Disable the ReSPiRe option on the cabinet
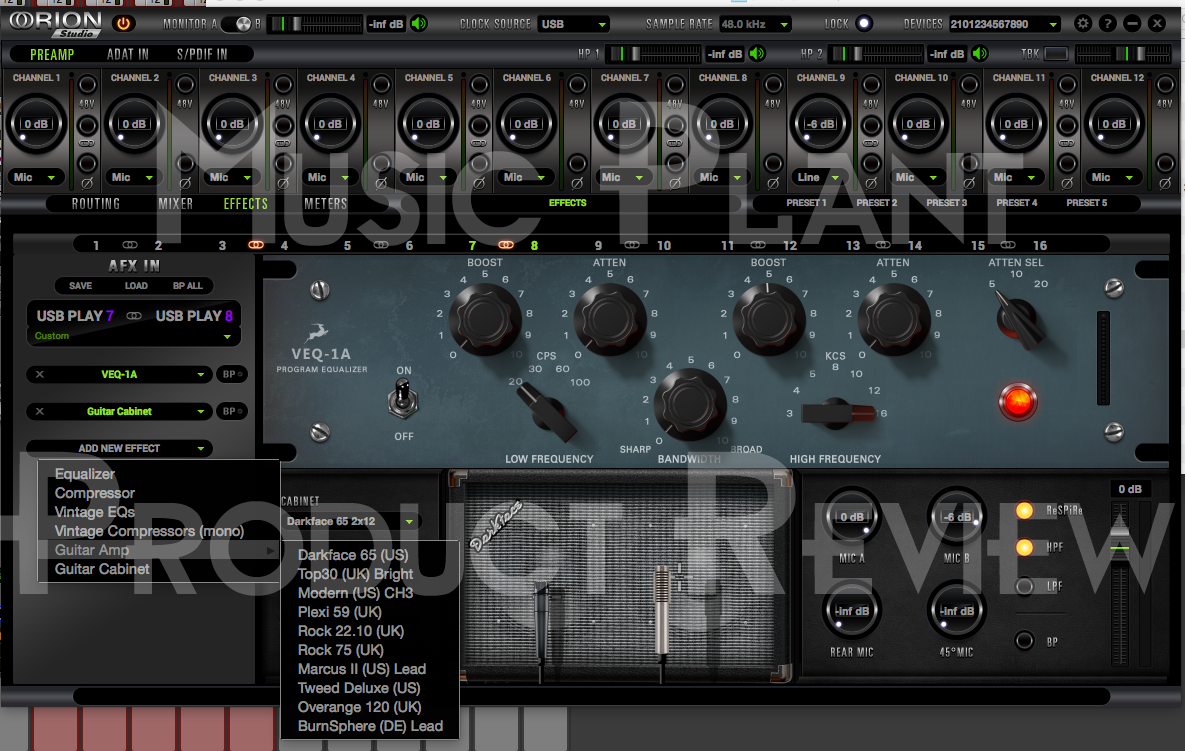The height and width of the screenshot is (751, 1185). tap(1024, 511)
